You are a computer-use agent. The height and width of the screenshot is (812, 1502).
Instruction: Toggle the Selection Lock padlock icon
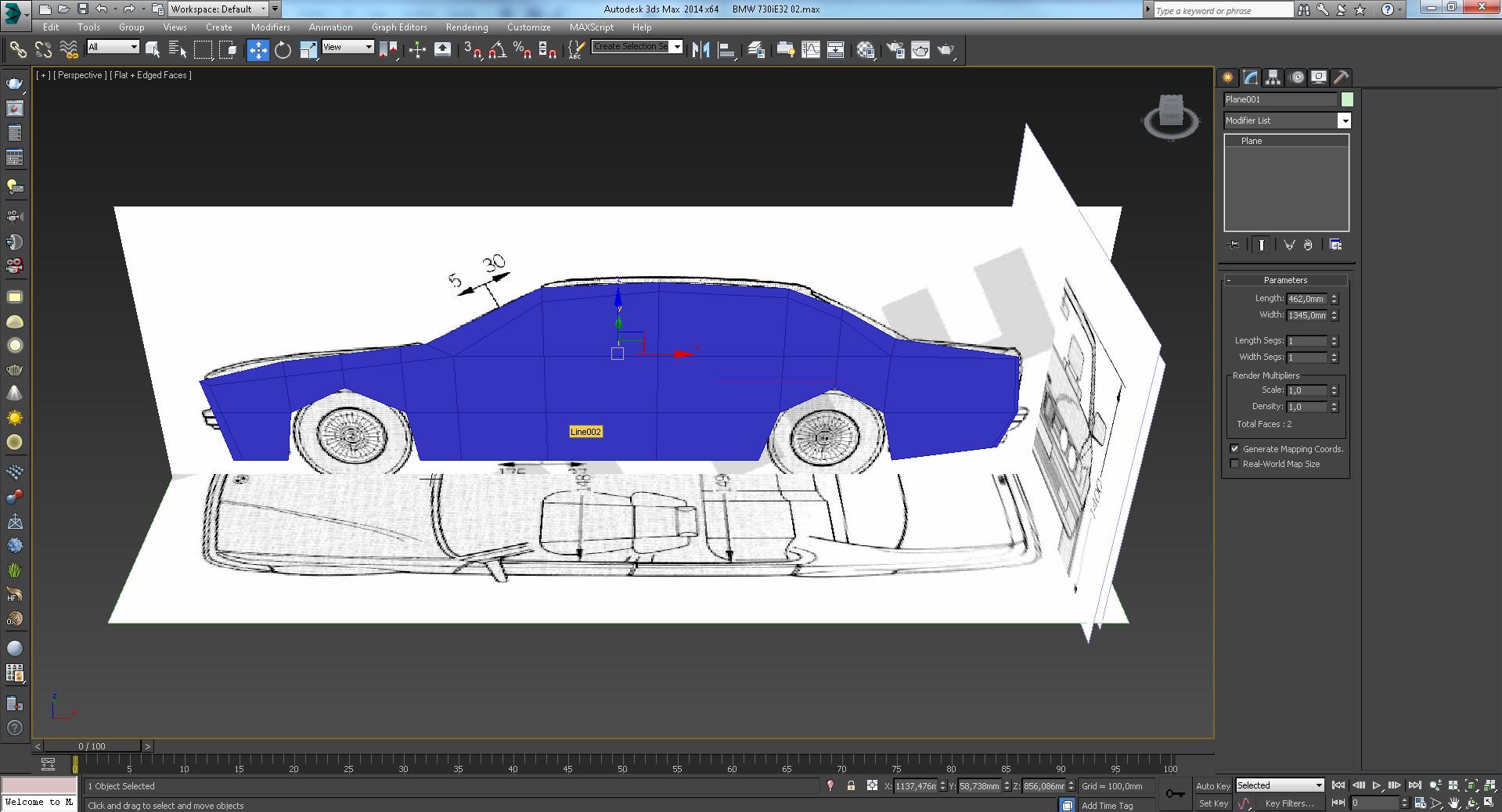851,785
